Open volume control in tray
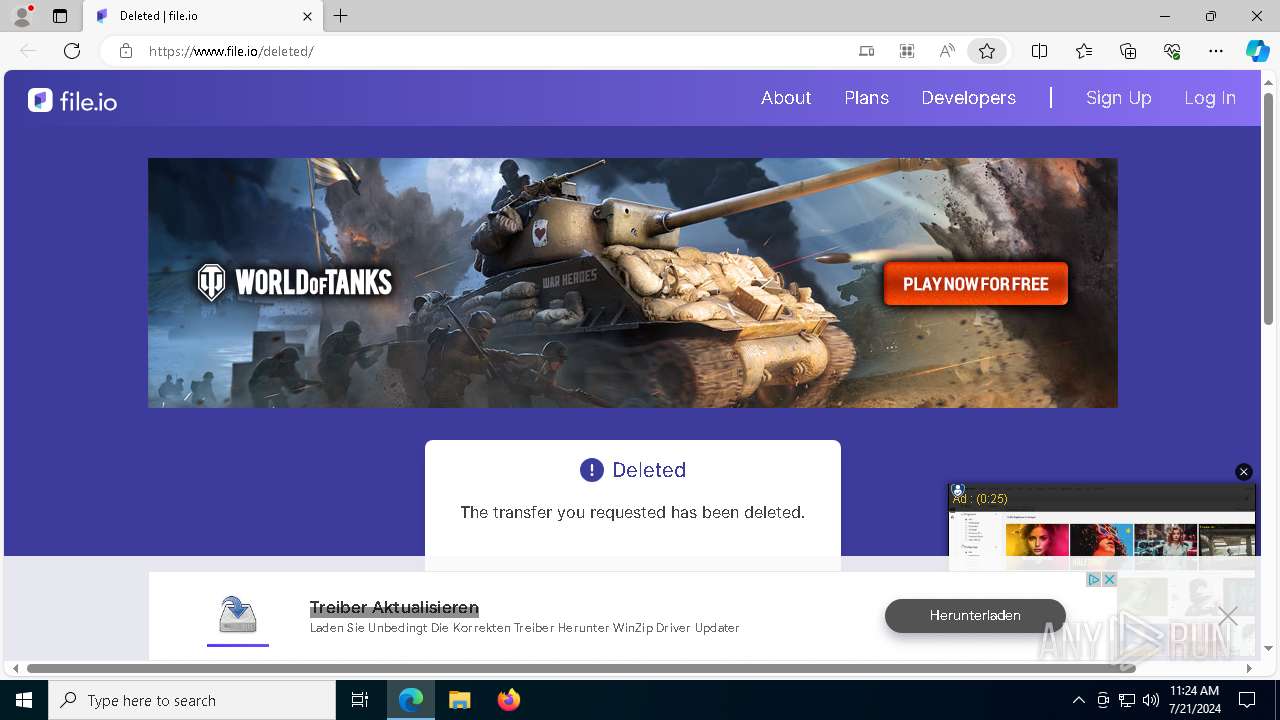Image resolution: width=1280 pixels, height=720 pixels. (1150, 700)
